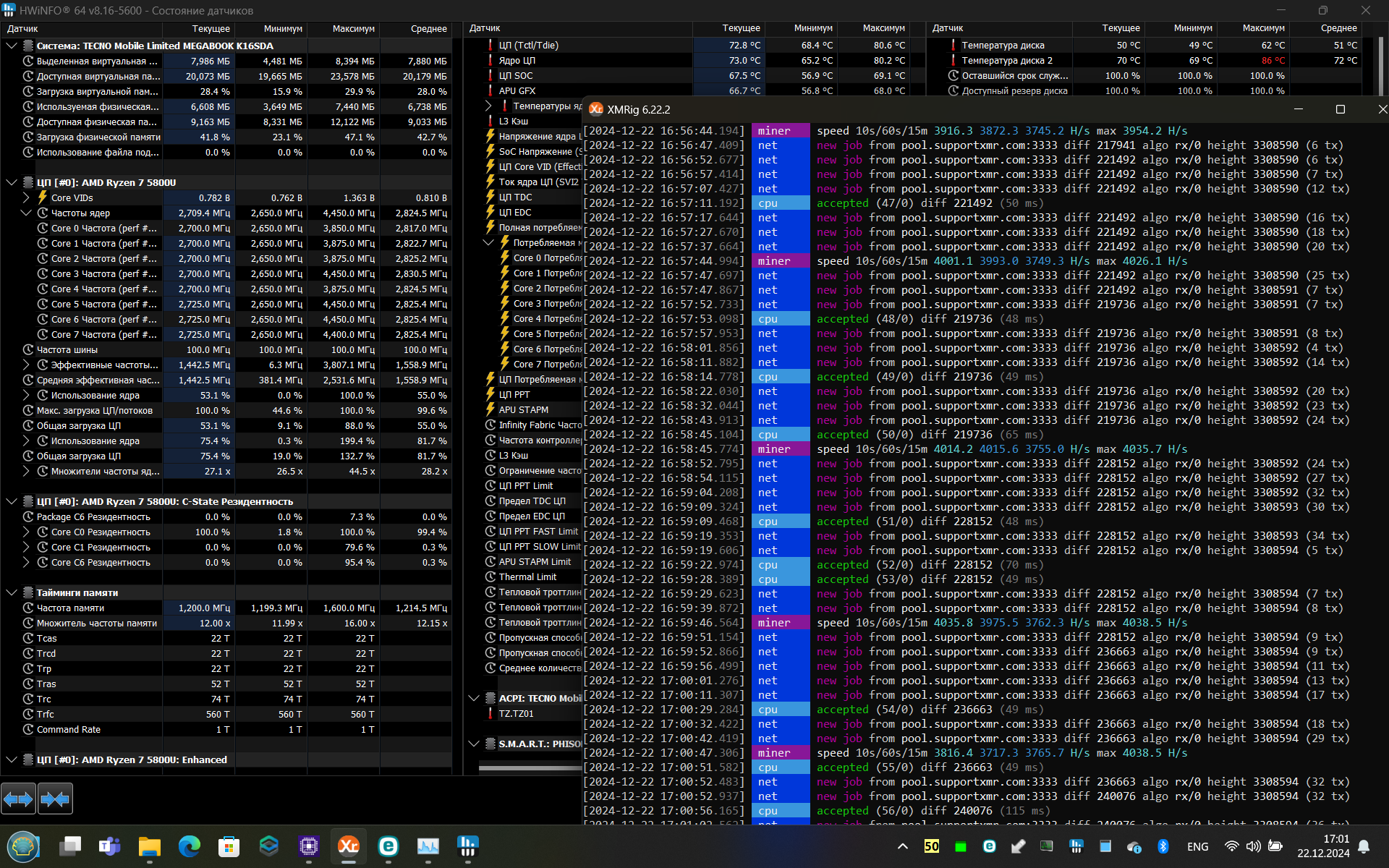Open the HWiNFO taskbar icon

pos(467,846)
